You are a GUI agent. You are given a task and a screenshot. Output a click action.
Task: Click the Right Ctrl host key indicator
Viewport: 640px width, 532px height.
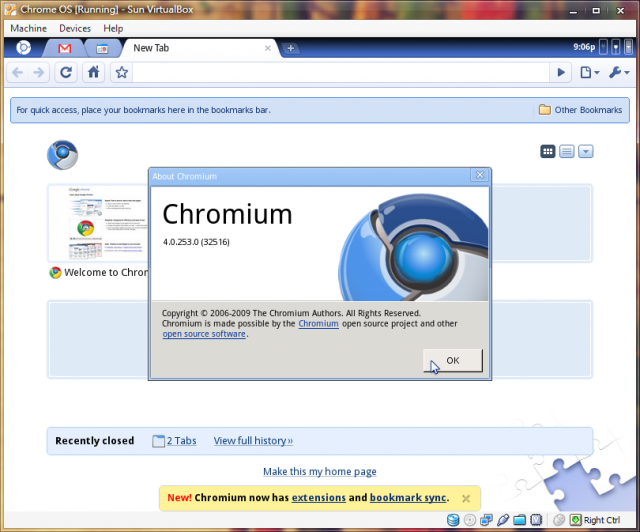pos(596,520)
